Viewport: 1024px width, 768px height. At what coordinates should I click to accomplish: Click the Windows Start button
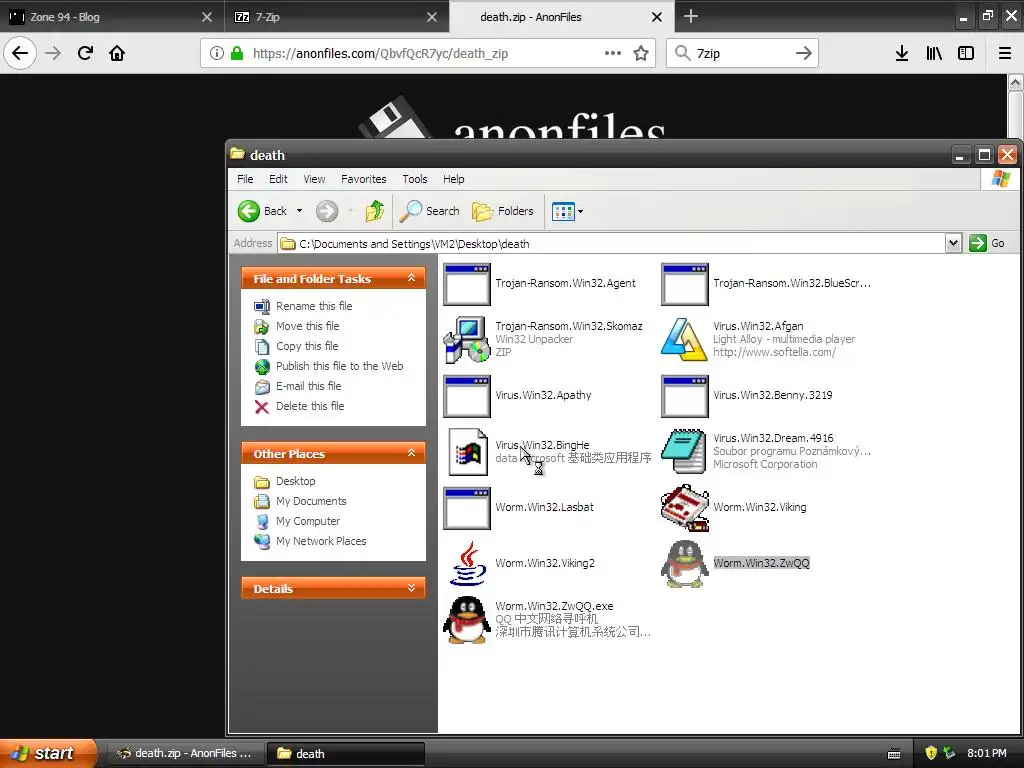tap(48, 753)
